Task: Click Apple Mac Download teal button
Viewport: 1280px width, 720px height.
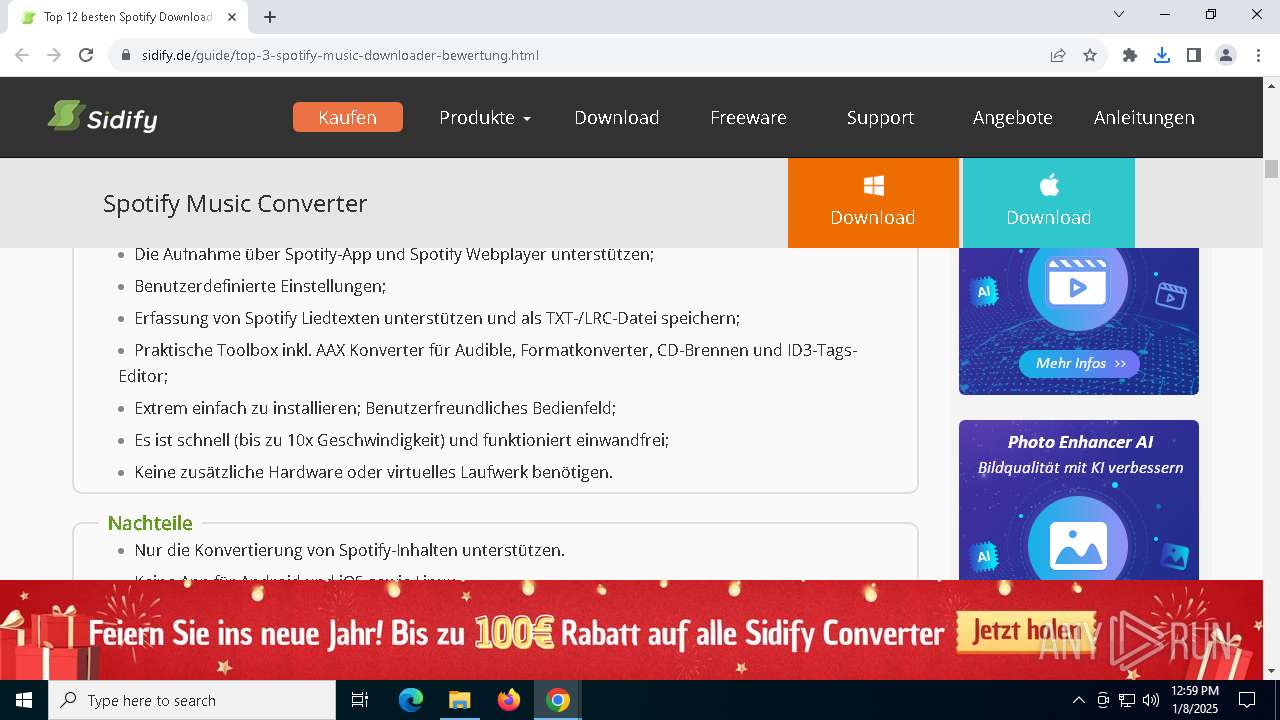Action: 1048,202
